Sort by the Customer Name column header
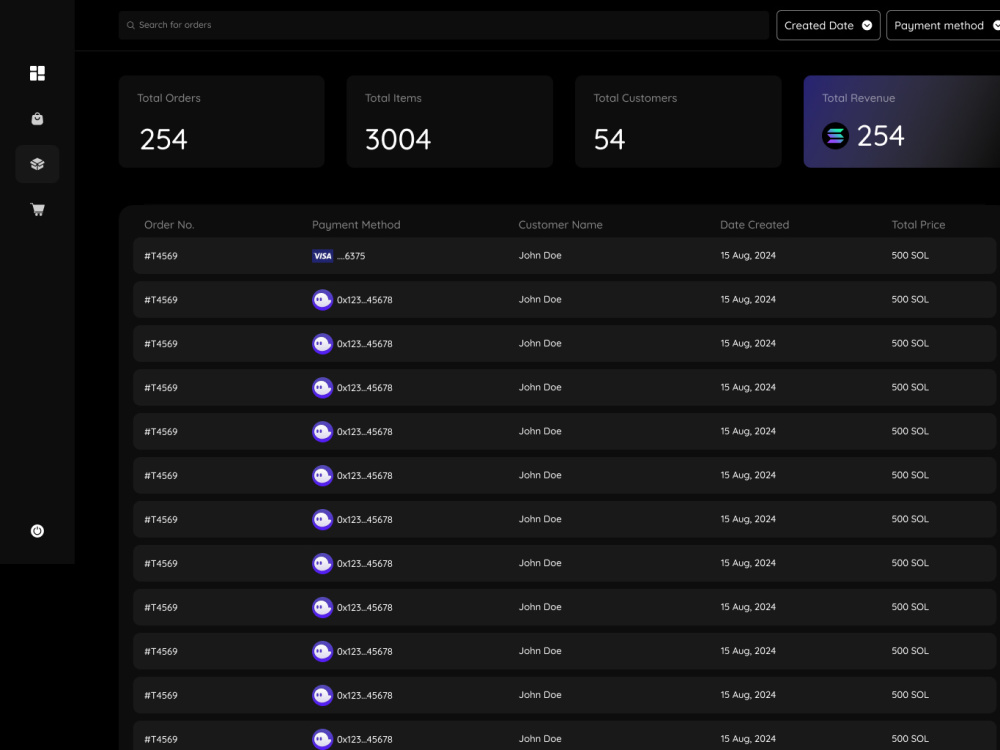The image size is (1000, 750). [560, 224]
